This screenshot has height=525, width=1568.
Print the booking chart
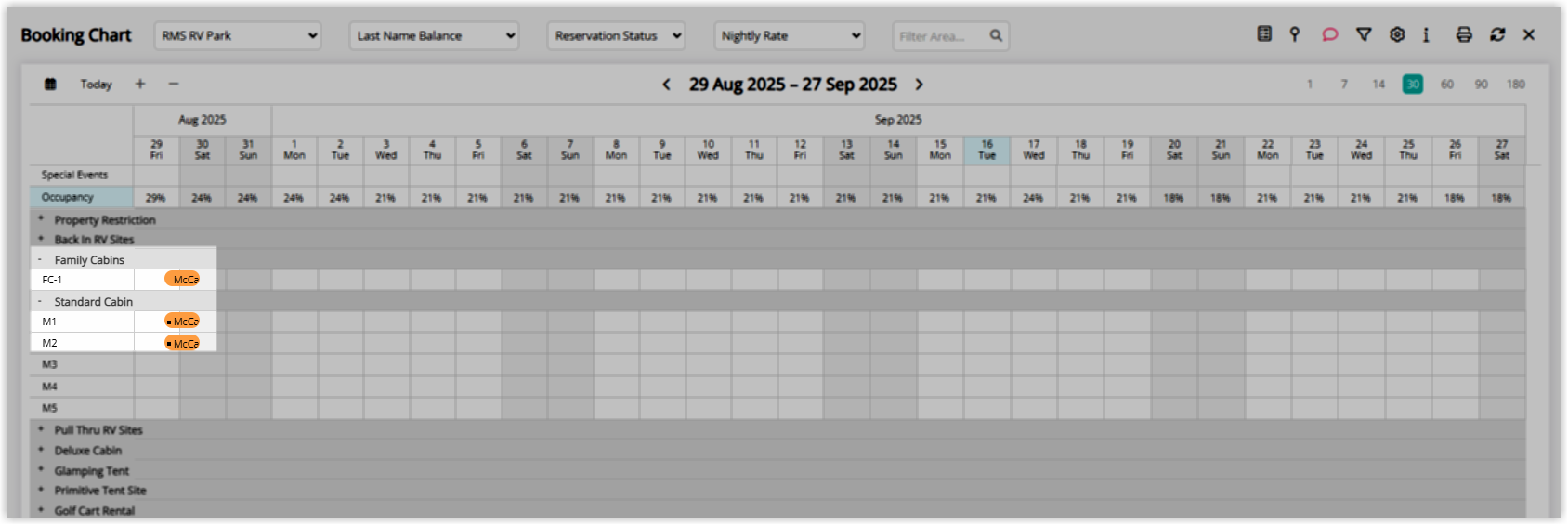(1464, 34)
